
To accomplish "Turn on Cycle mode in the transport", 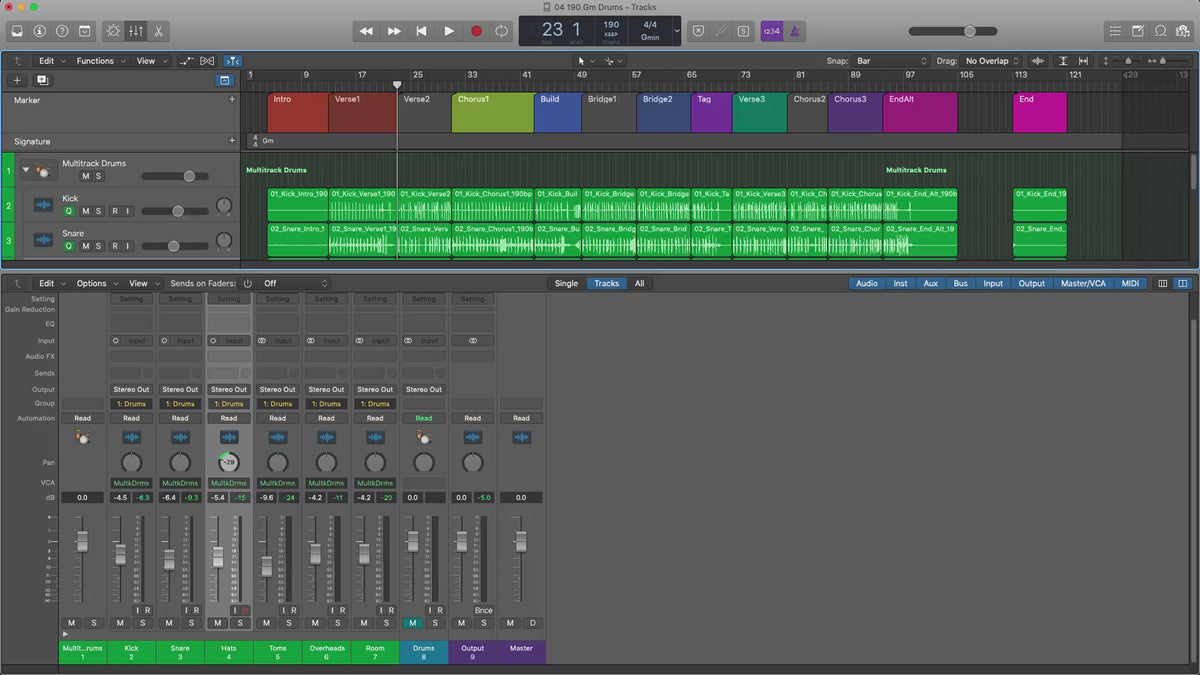I will [x=501, y=31].
